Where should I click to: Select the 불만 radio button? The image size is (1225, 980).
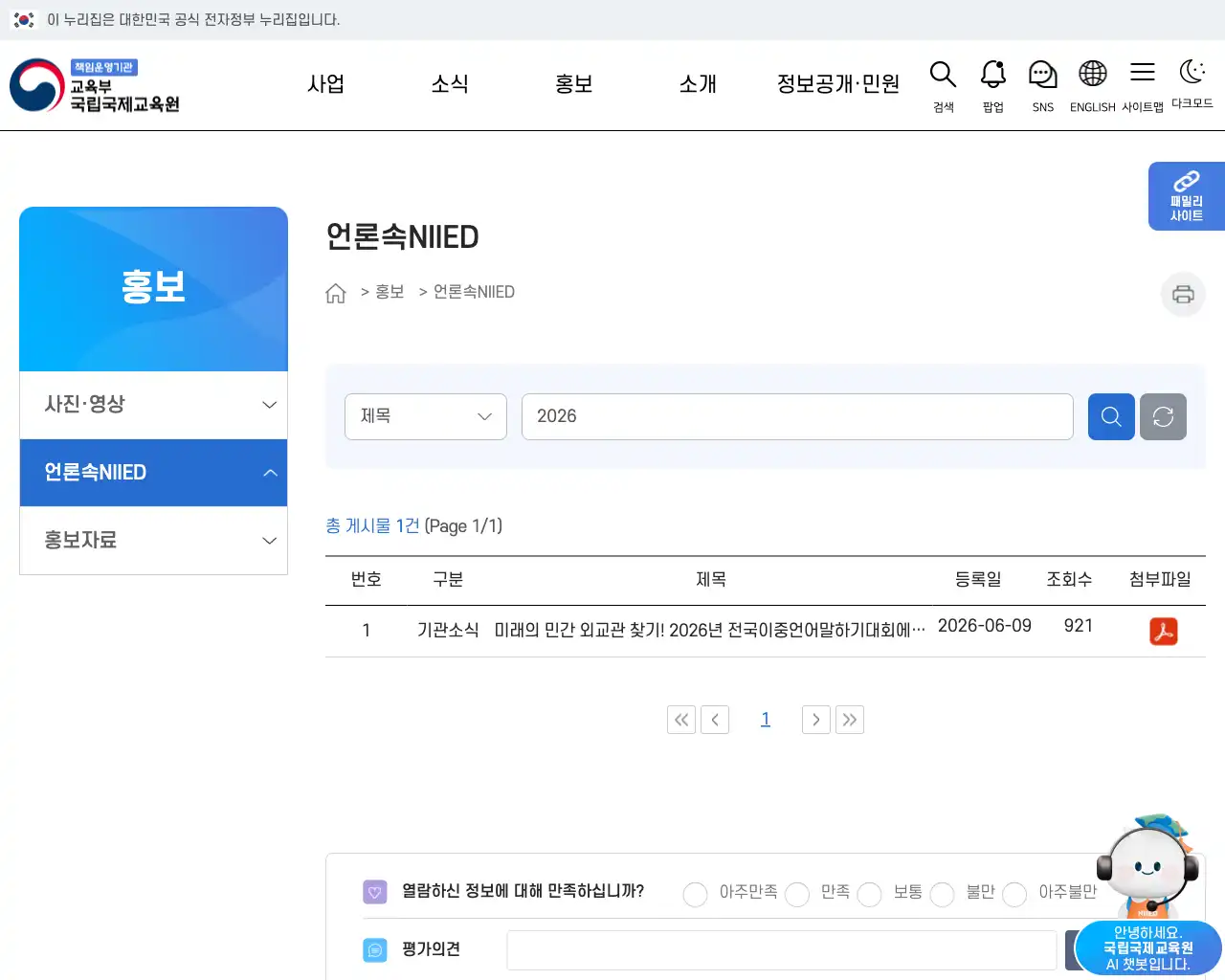pos(943,894)
